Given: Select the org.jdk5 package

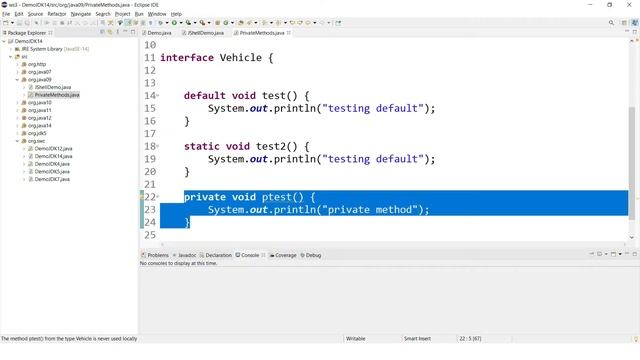Looking at the screenshot, I should pyautogui.click(x=37, y=133).
